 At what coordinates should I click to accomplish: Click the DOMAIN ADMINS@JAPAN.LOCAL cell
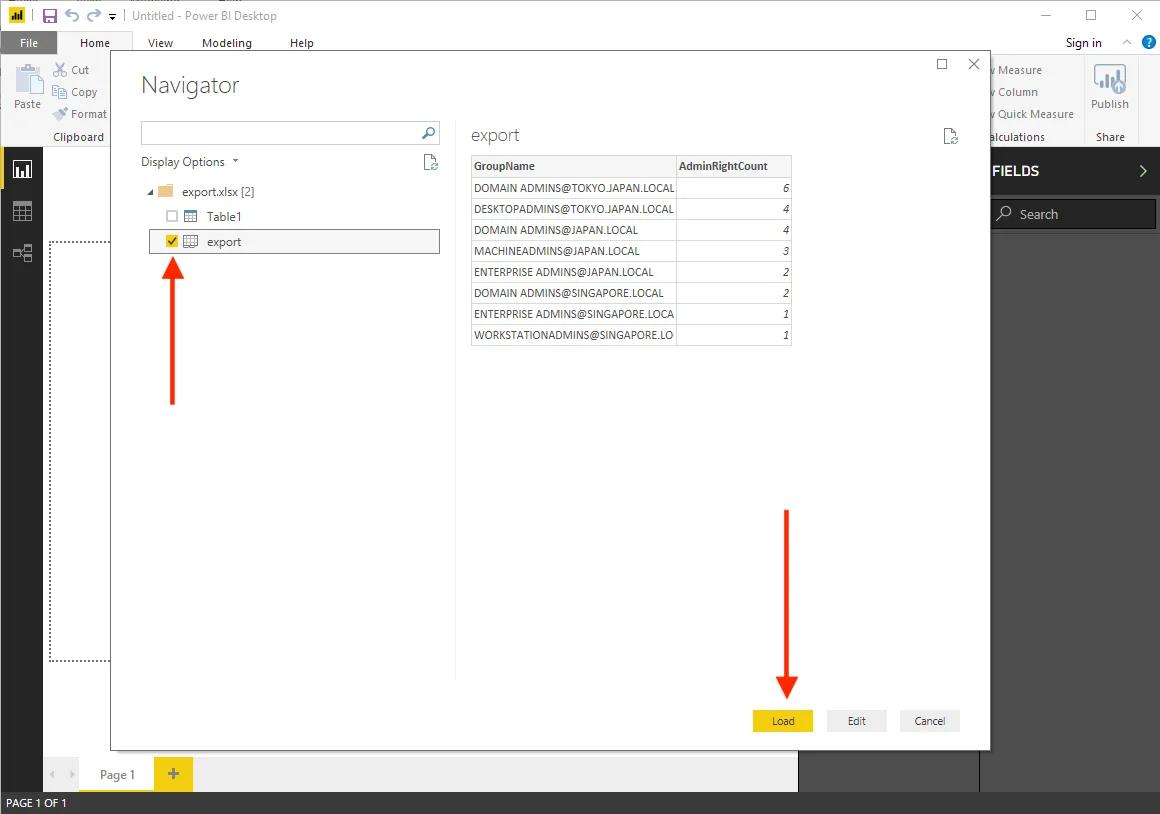click(573, 230)
